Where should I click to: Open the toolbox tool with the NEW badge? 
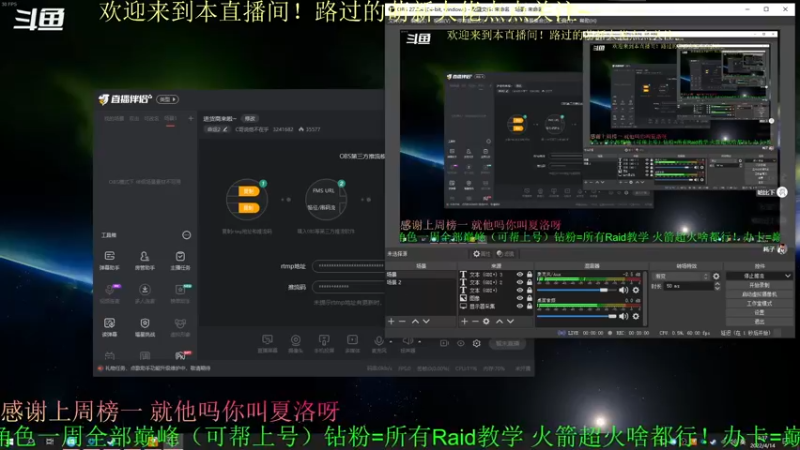pos(181,293)
